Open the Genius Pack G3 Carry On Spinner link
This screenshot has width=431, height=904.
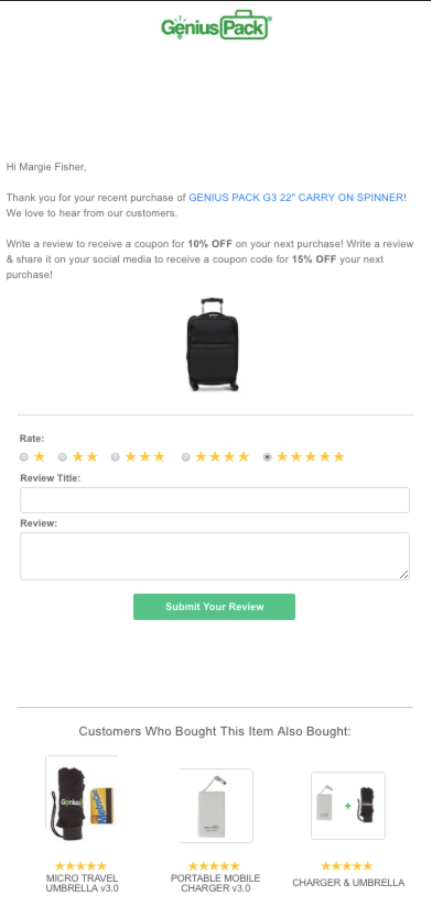click(296, 197)
